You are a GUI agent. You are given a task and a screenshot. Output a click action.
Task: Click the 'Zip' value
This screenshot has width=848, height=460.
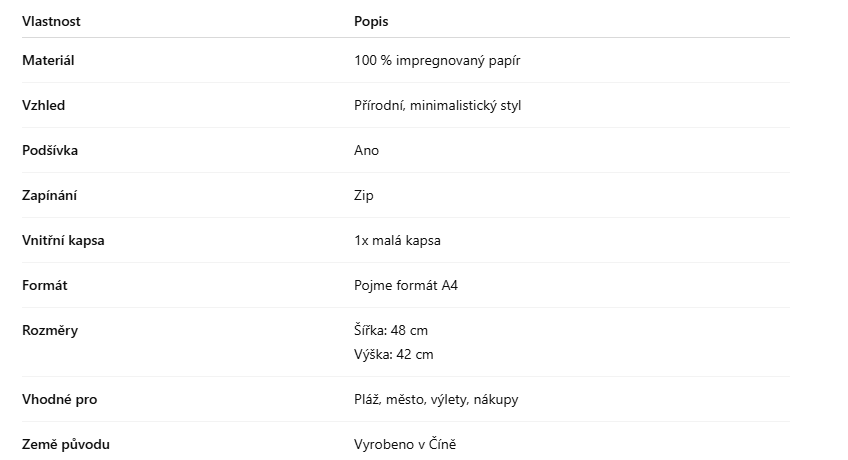pyautogui.click(x=363, y=195)
